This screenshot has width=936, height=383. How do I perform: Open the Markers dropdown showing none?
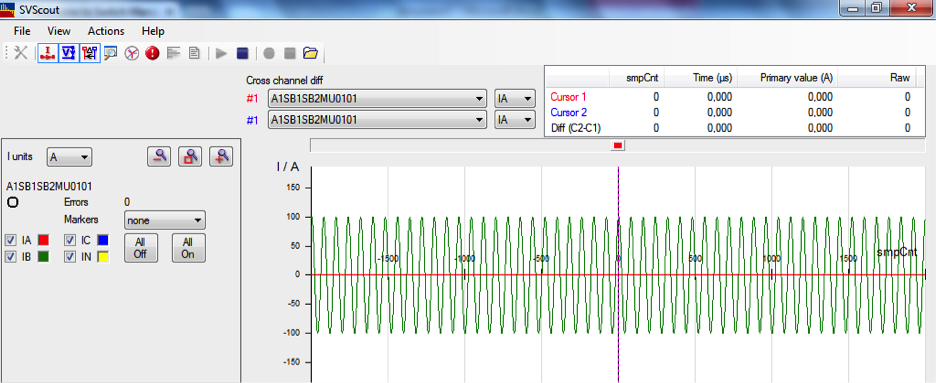pyautogui.click(x=165, y=220)
